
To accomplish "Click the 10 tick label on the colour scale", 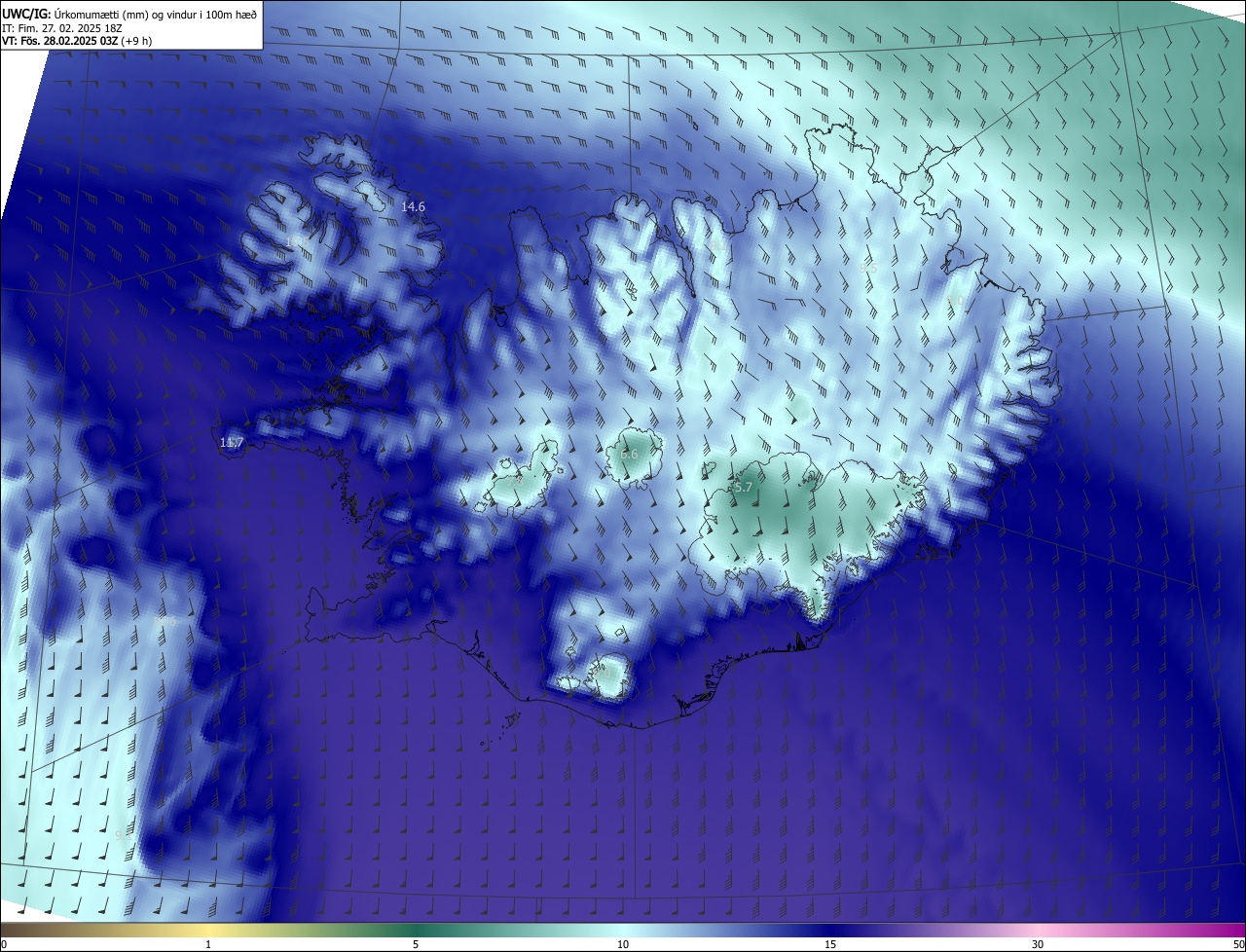I will click(623, 944).
